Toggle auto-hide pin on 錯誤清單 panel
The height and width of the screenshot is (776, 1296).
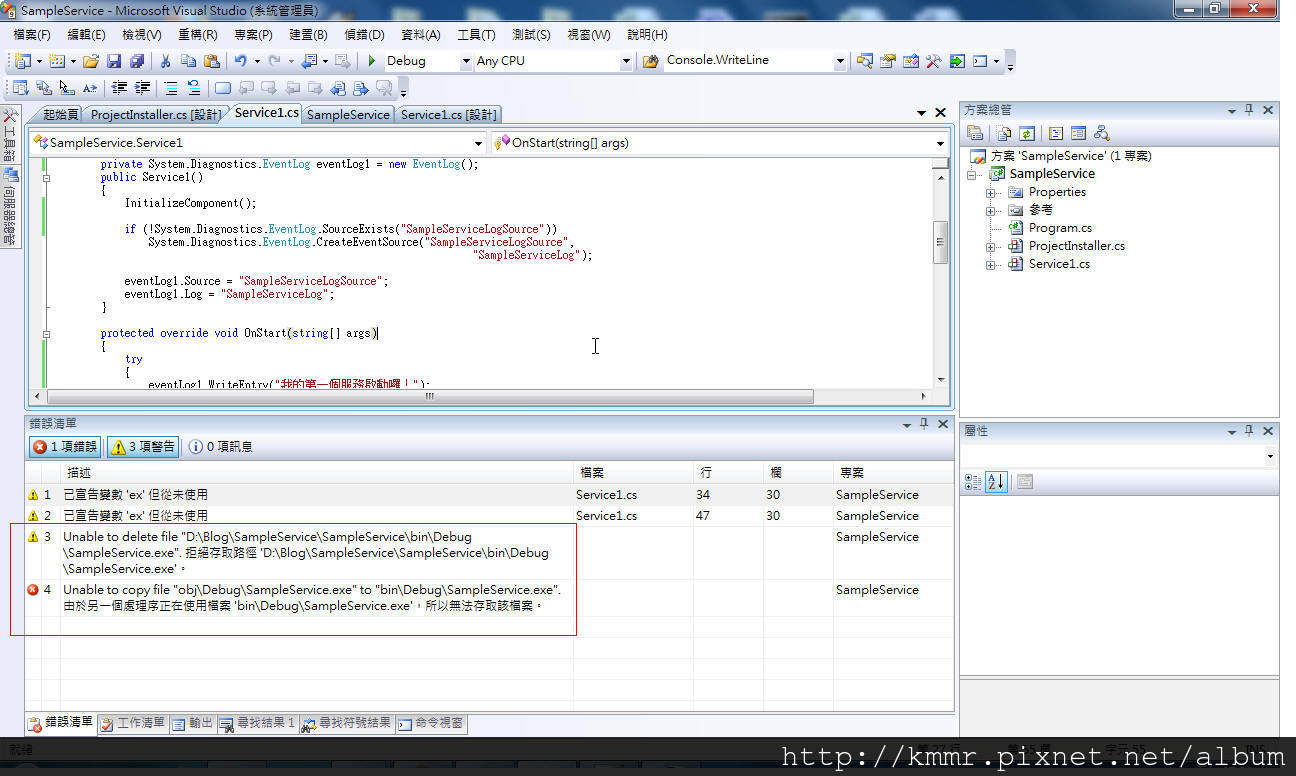click(x=924, y=424)
